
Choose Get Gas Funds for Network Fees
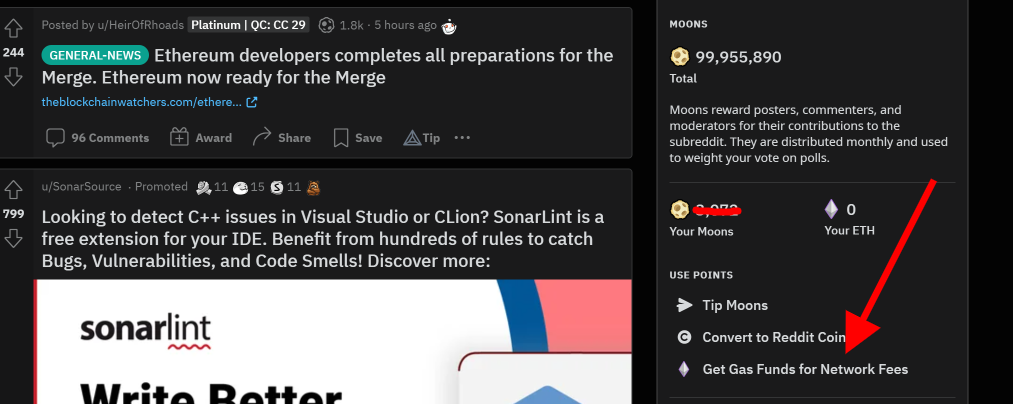[x=804, y=369]
